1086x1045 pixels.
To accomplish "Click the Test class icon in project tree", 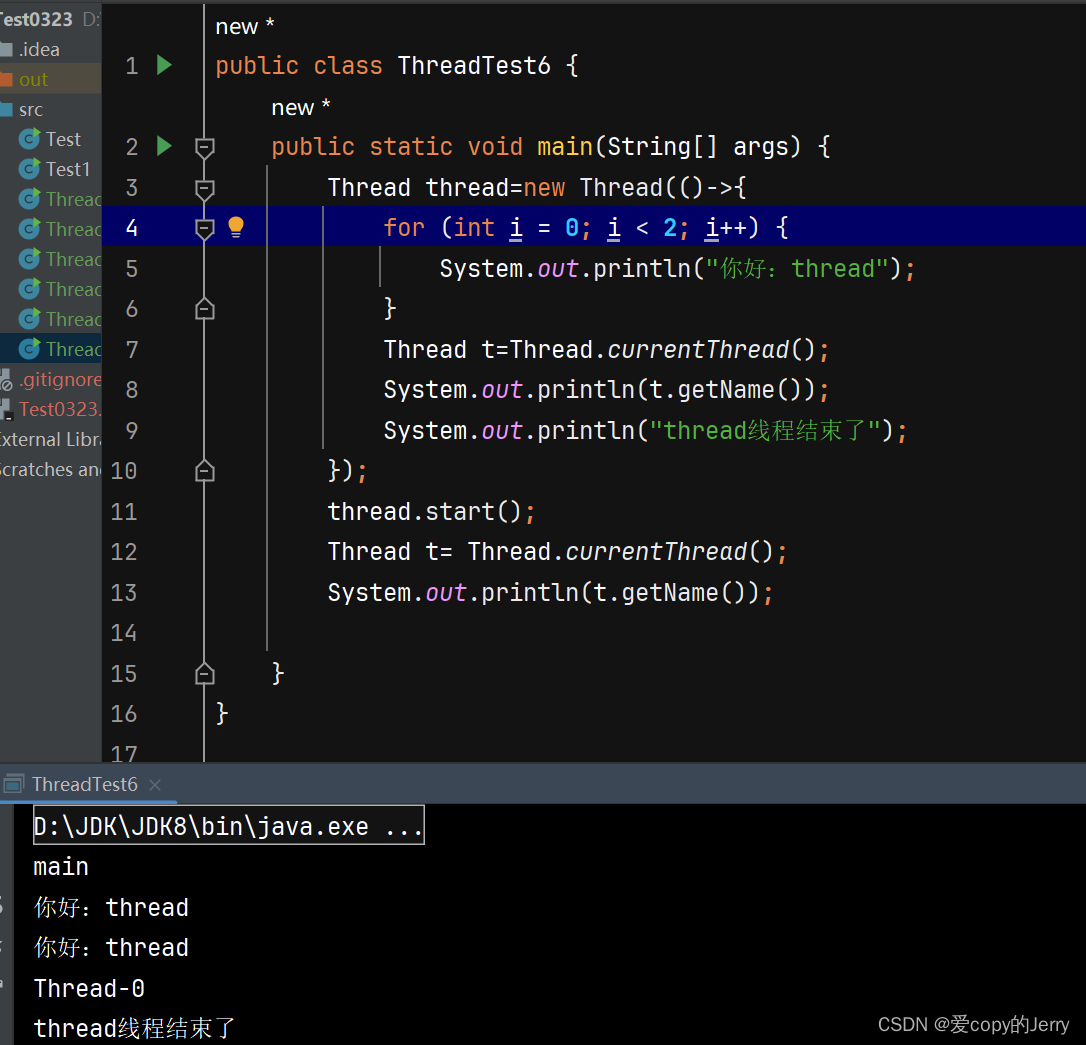I will coord(28,138).
